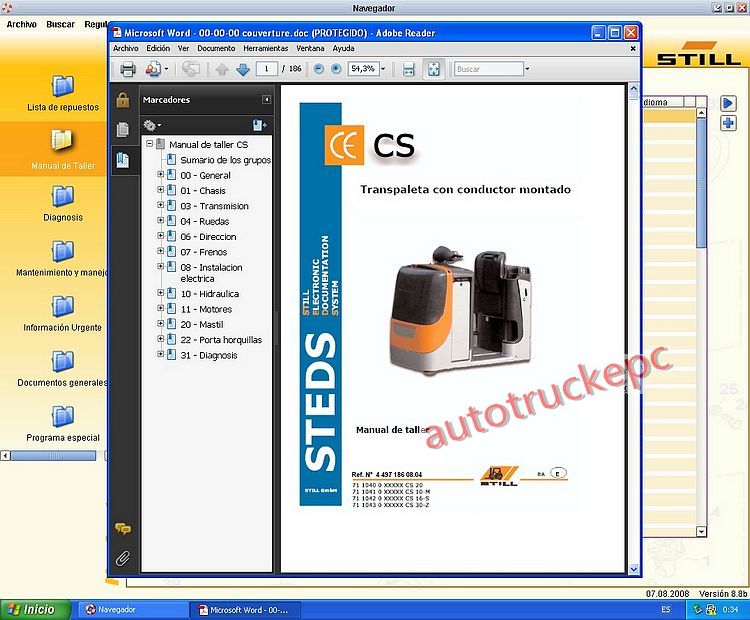
Task: Open the Documento menu
Action: tap(216, 48)
